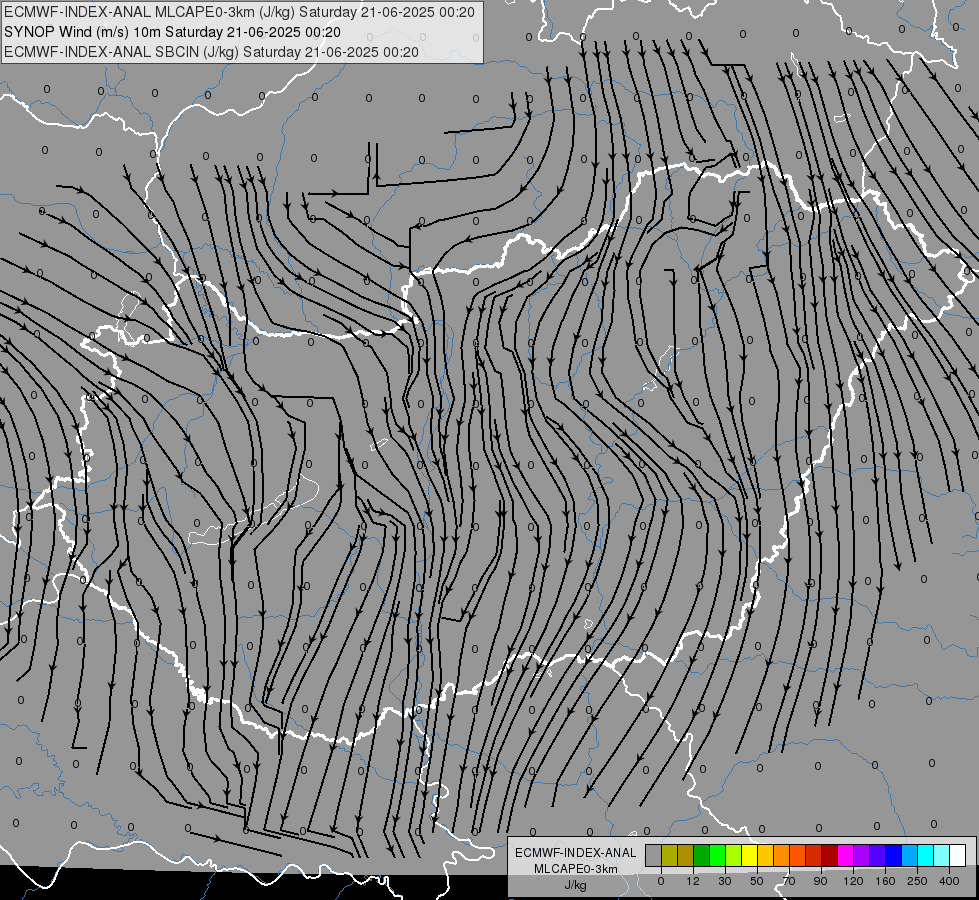Screen dimensions: 979x900
Task: Select the magenta legend swatch
Action: point(846,855)
